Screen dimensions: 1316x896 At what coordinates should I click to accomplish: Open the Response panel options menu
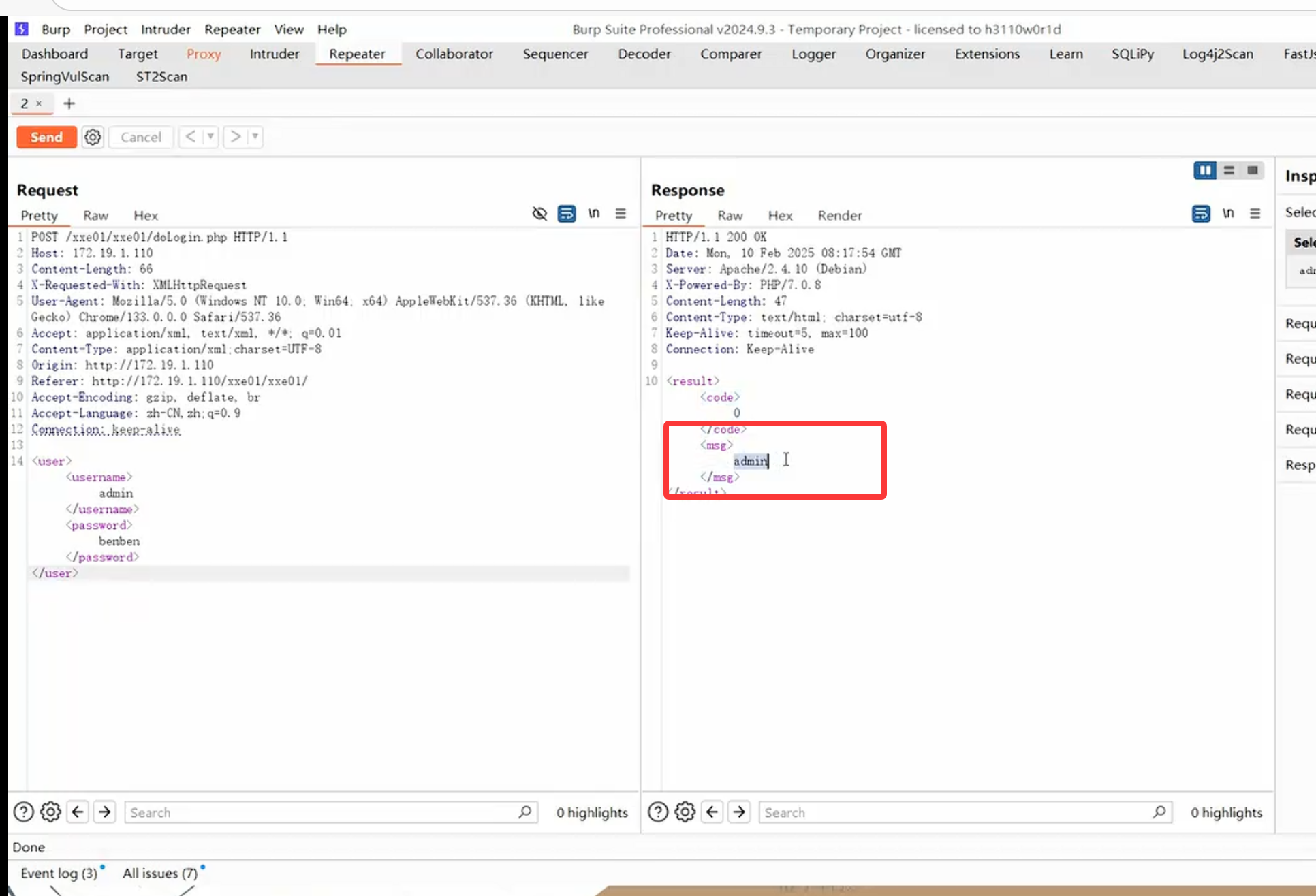1255,214
